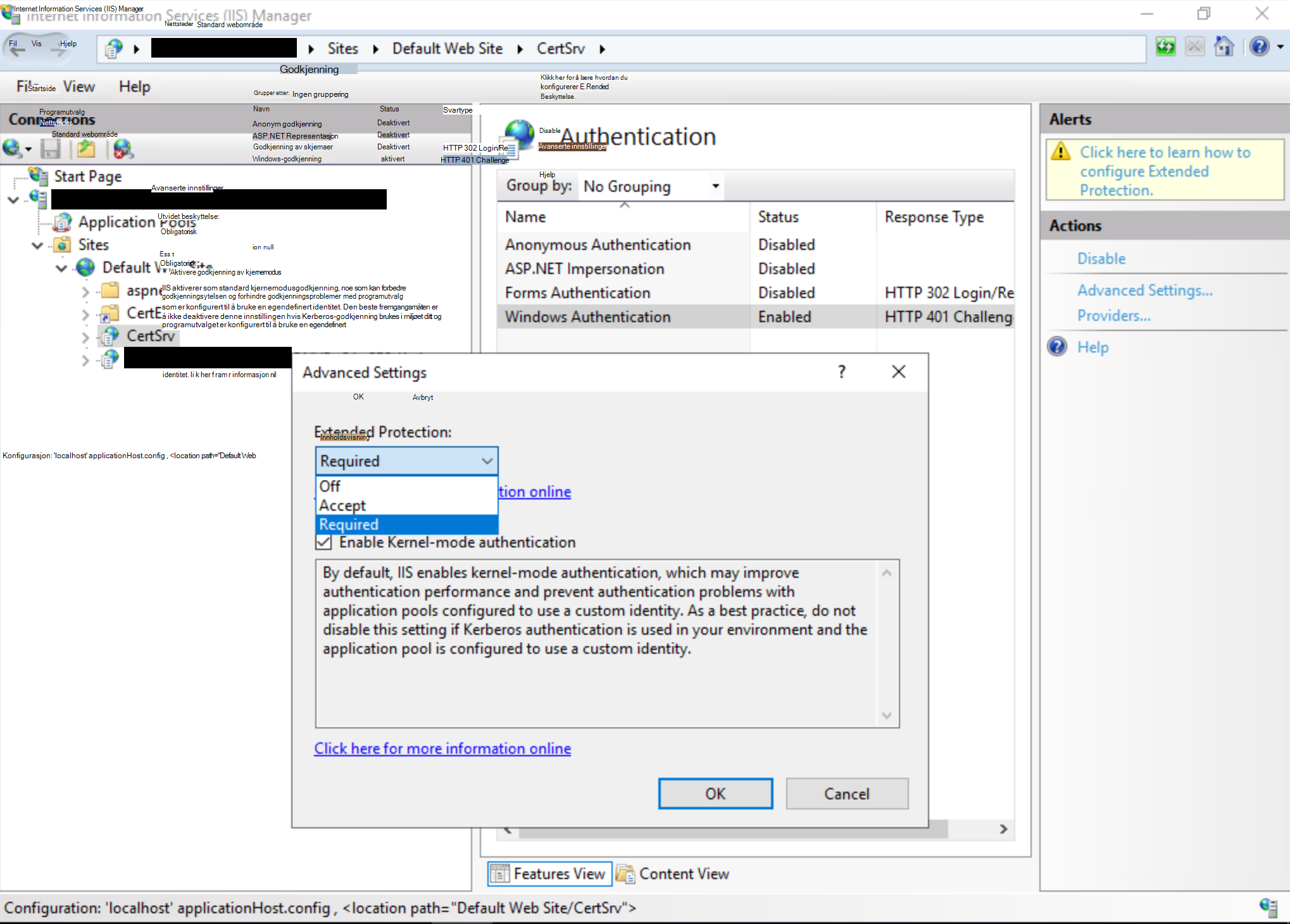Collapse the Default Web Site expander

pos(61,268)
